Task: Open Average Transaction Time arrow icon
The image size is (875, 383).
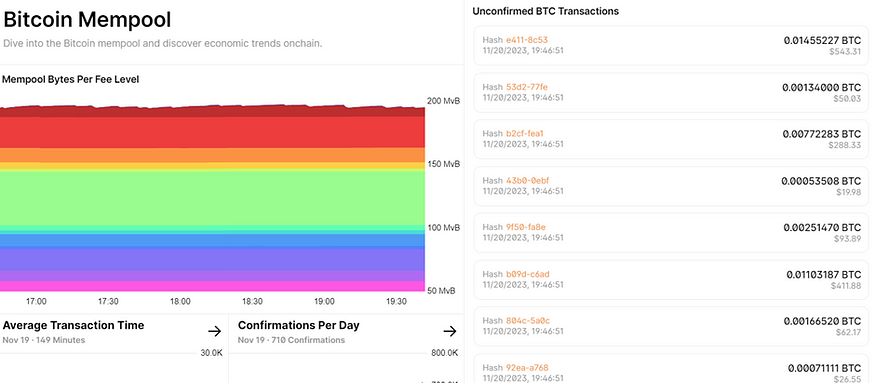Action: [x=214, y=332]
